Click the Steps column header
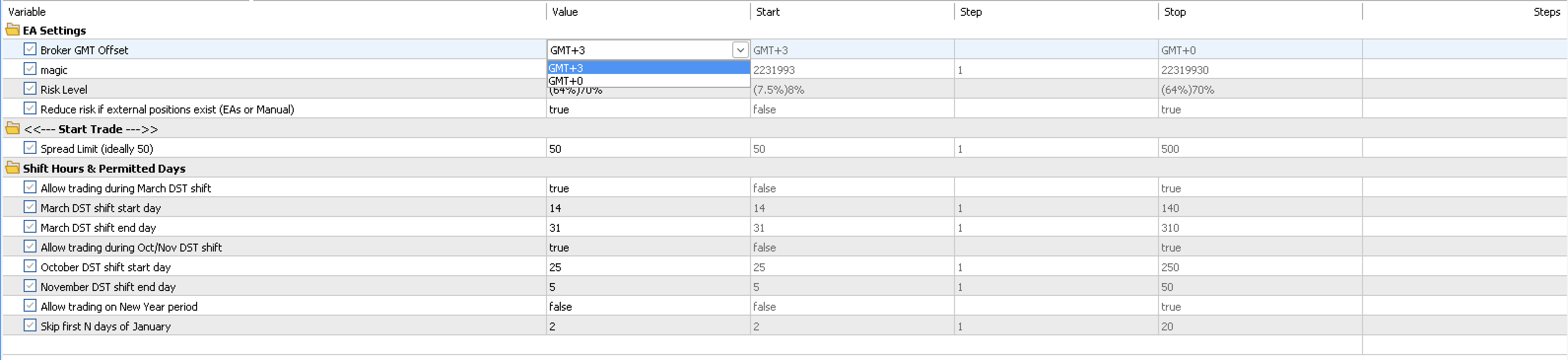 click(1546, 11)
